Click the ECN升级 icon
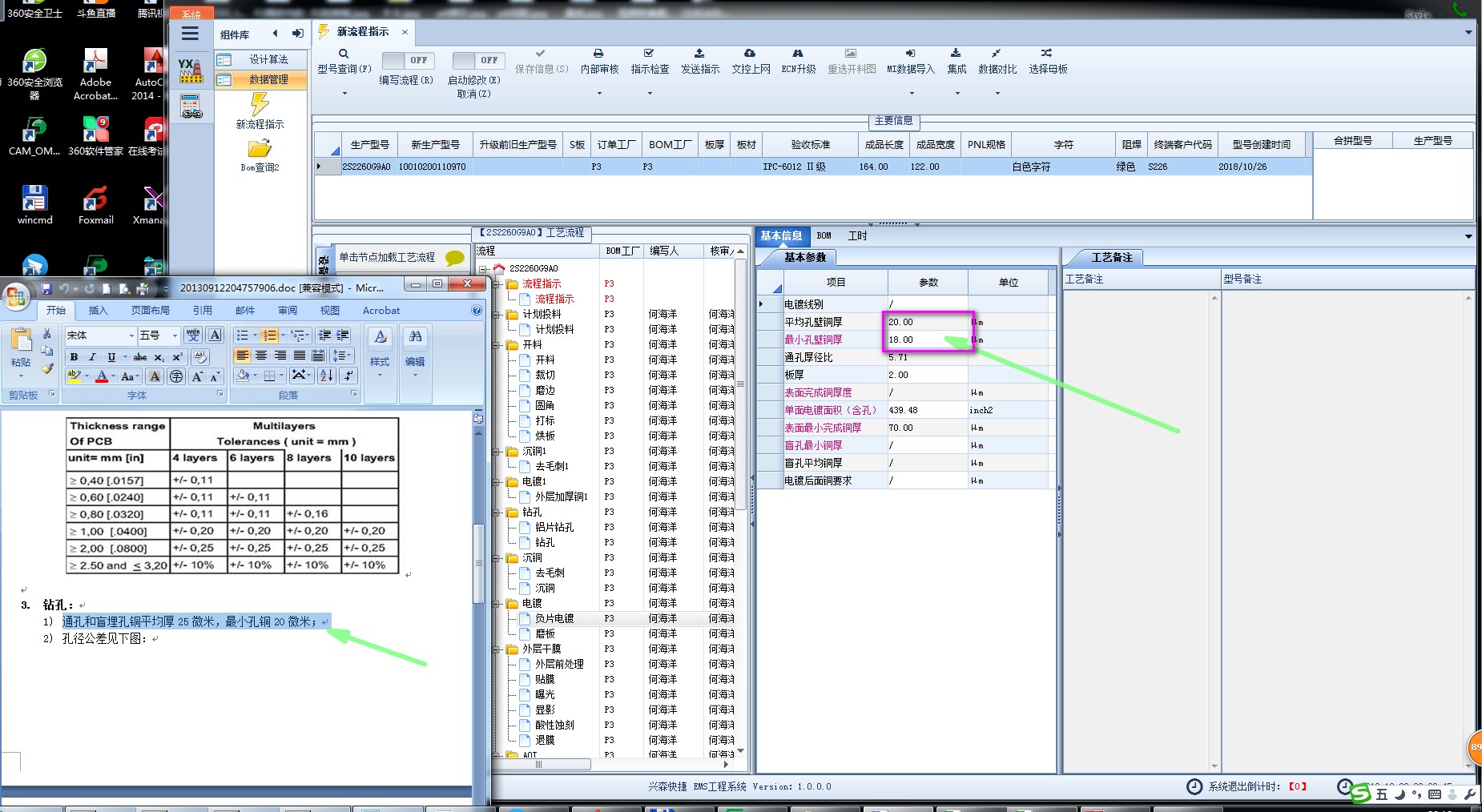The height and width of the screenshot is (812, 1482). click(798, 53)
